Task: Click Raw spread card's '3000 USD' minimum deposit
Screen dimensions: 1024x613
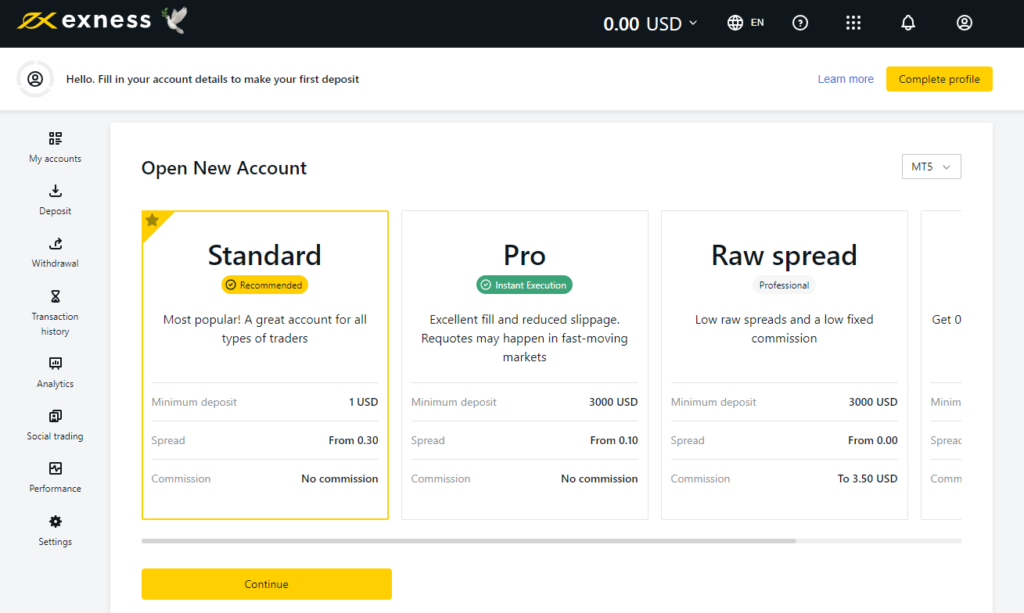Action: point(872,402)
